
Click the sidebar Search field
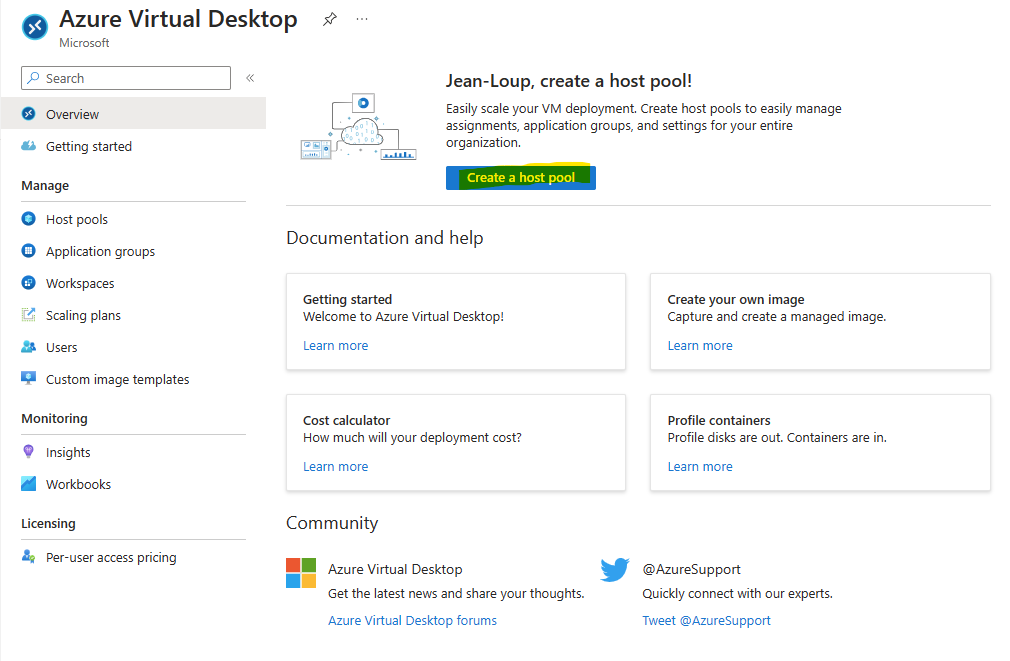pos(126,78)
